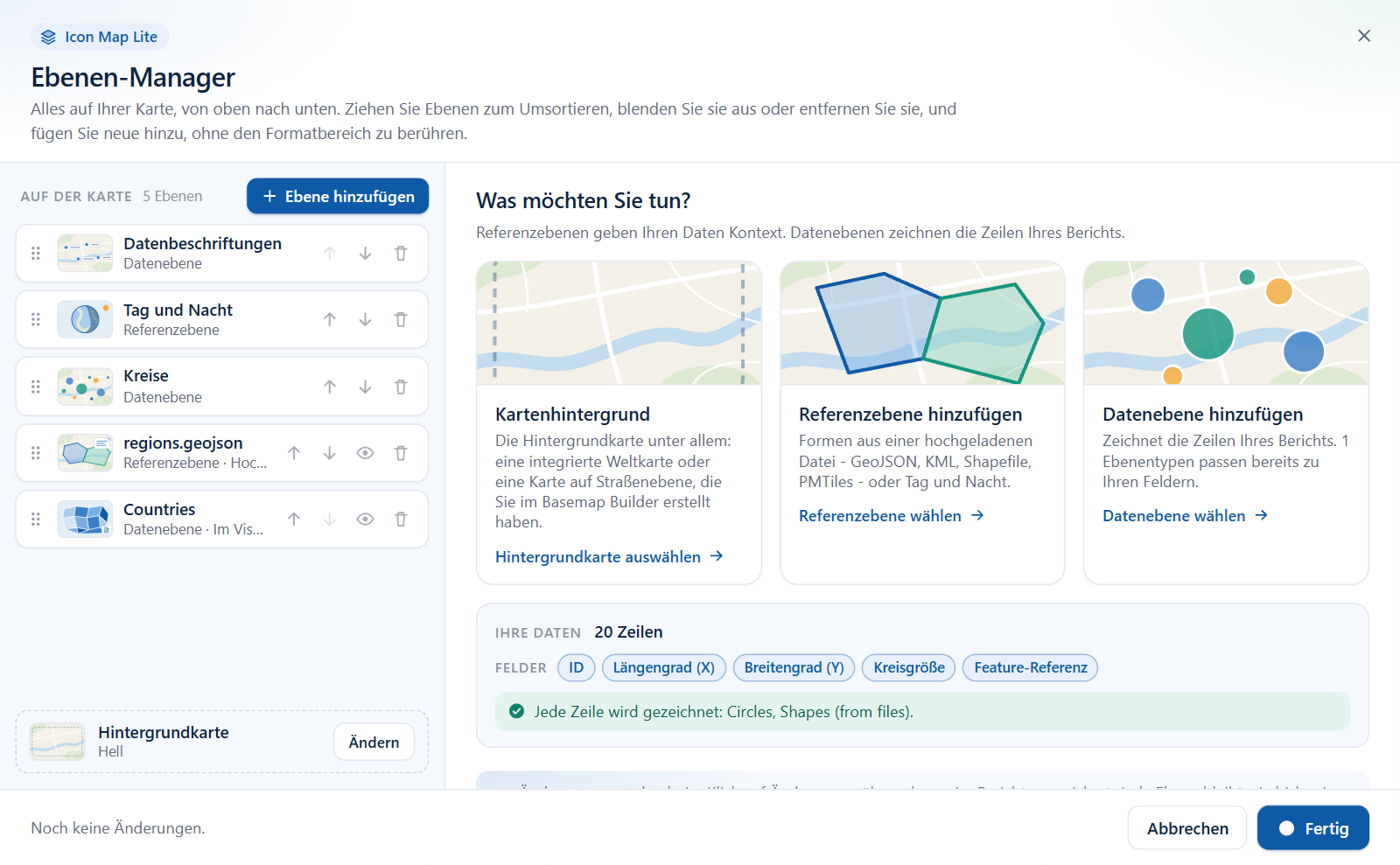
Task: Click the ID field chip
Action: click(x=577, y=667)
